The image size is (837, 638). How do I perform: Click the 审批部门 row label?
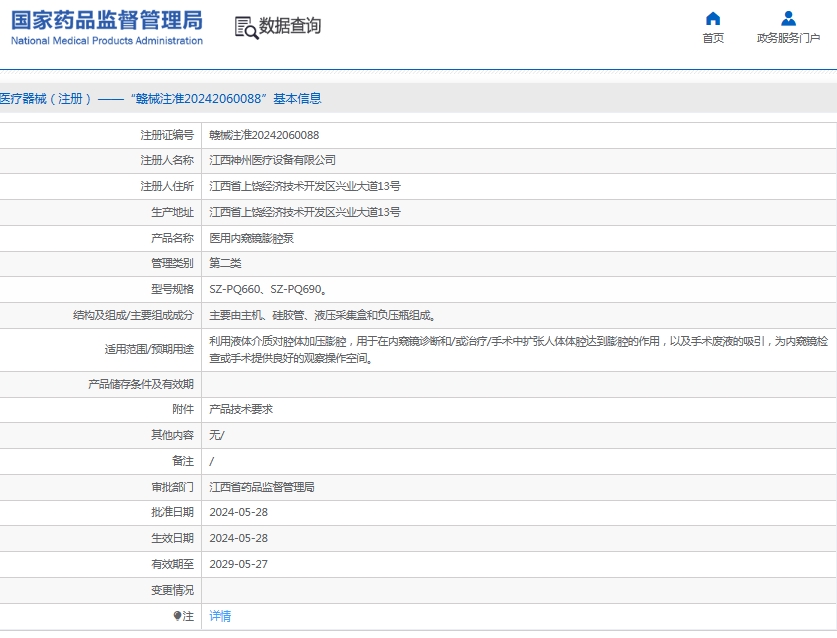[172, 487]
